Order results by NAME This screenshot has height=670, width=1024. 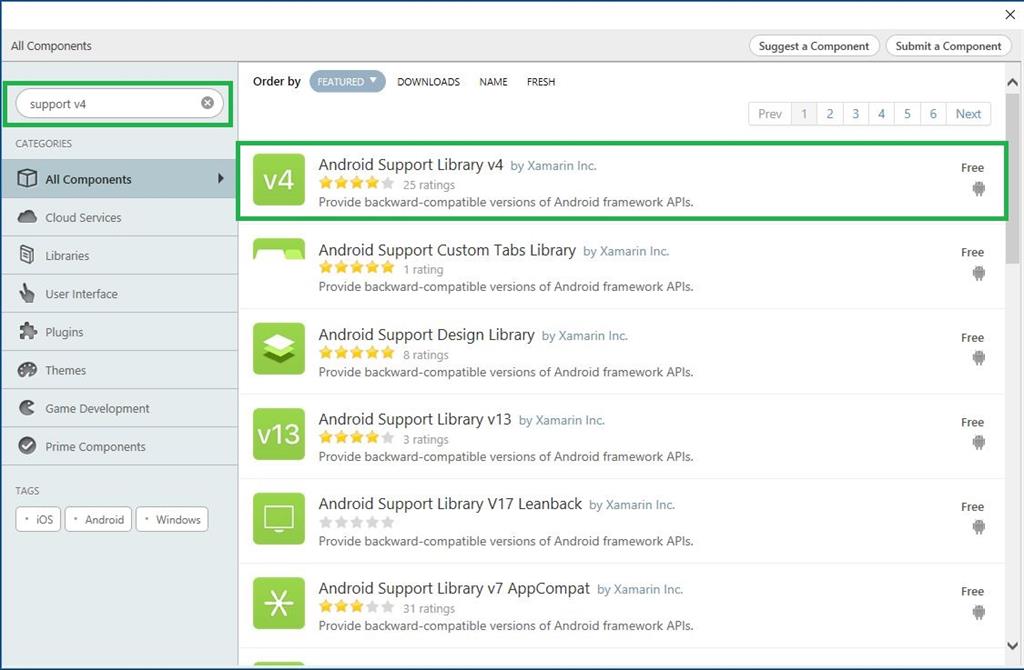click(x=493, y=82)
